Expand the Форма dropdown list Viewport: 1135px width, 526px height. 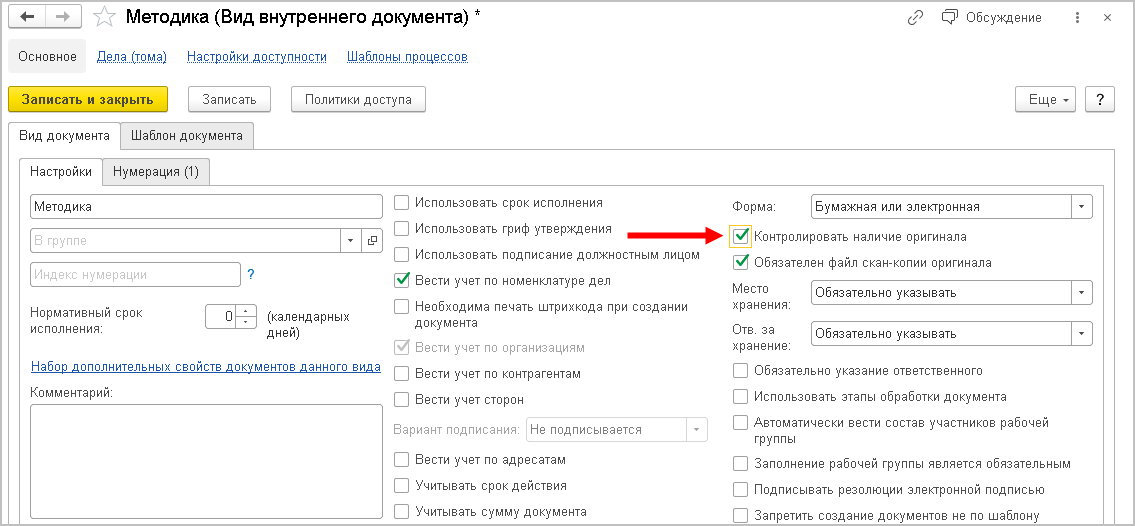[1081, 207]
